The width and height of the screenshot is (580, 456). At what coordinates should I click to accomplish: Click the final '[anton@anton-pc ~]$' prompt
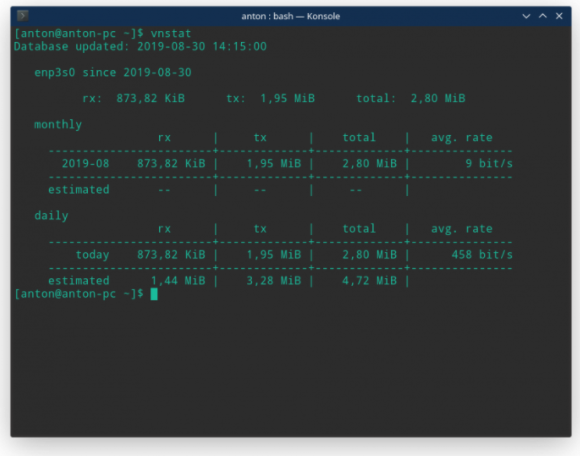pos(79,294)
